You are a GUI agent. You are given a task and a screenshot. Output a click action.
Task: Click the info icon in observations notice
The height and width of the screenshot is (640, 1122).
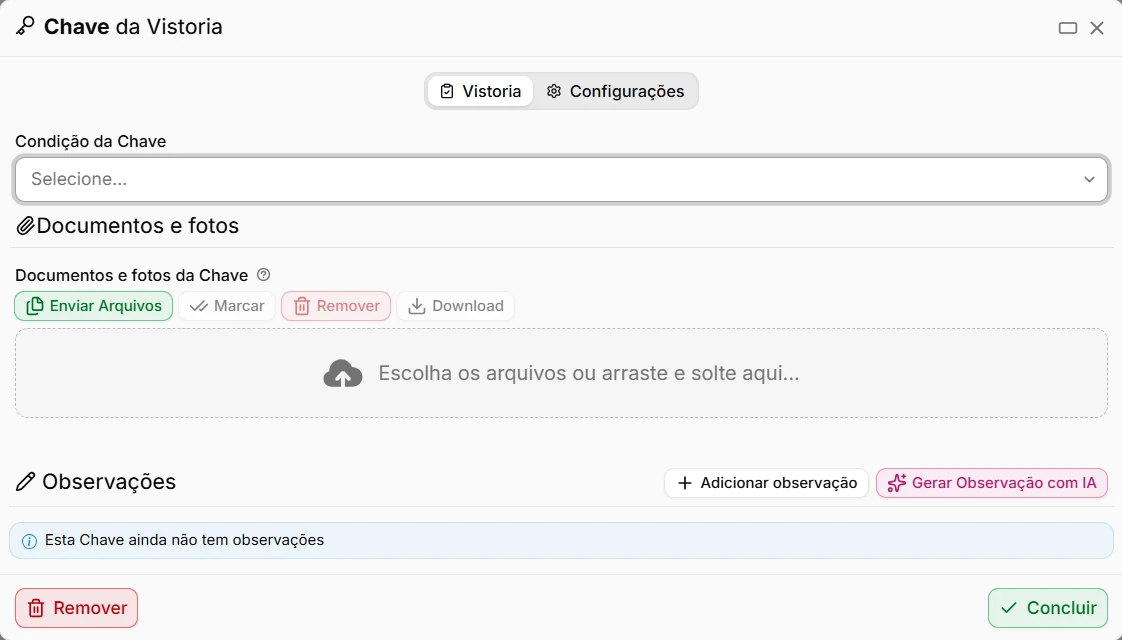[x=29, y=541]
